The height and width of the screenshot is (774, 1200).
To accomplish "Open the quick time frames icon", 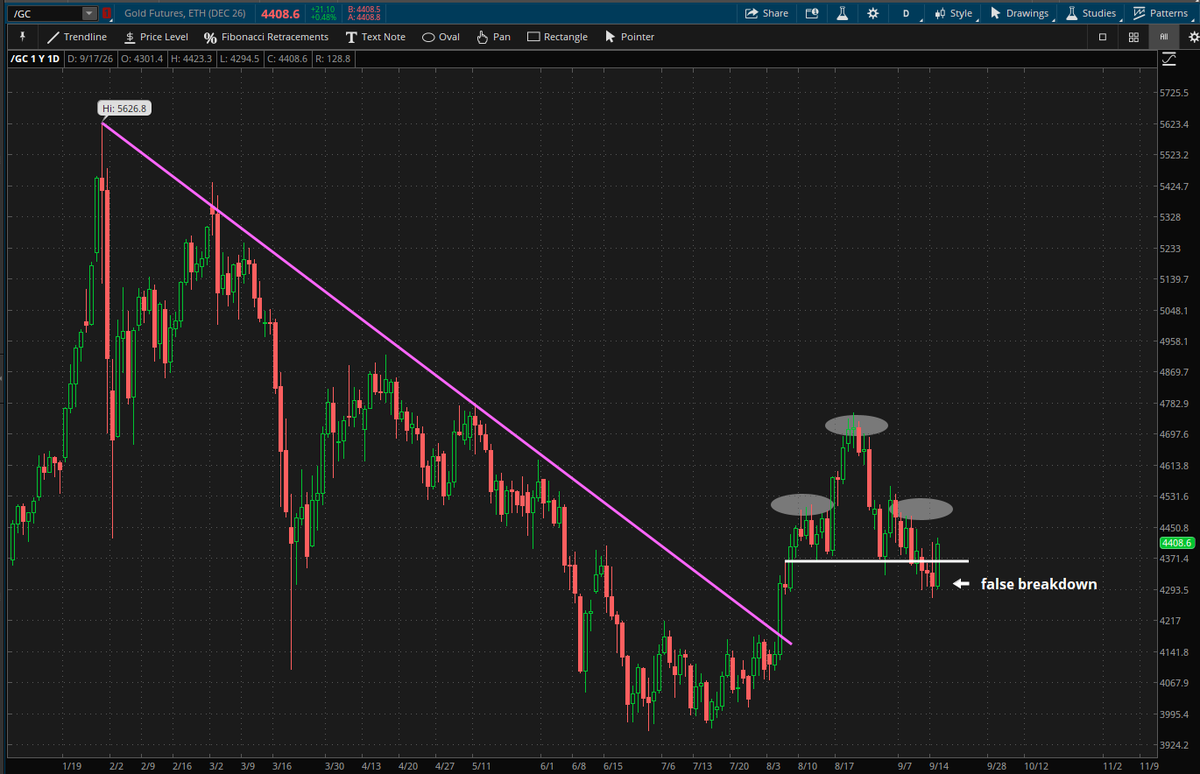I will click(811, 13).
